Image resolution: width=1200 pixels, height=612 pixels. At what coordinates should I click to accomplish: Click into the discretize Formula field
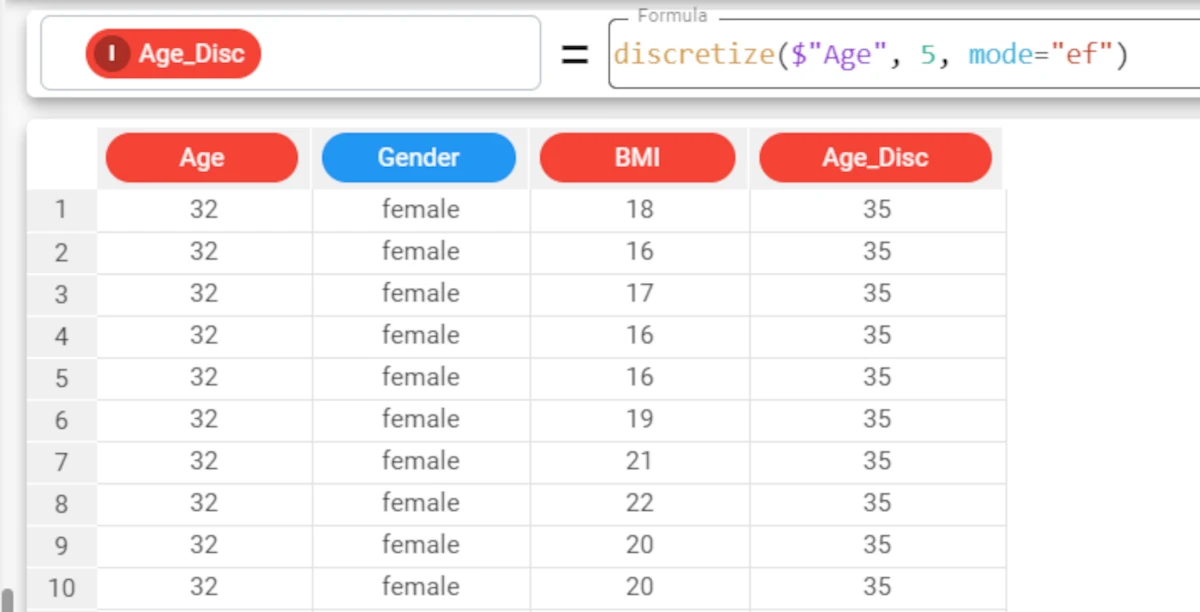904,54
